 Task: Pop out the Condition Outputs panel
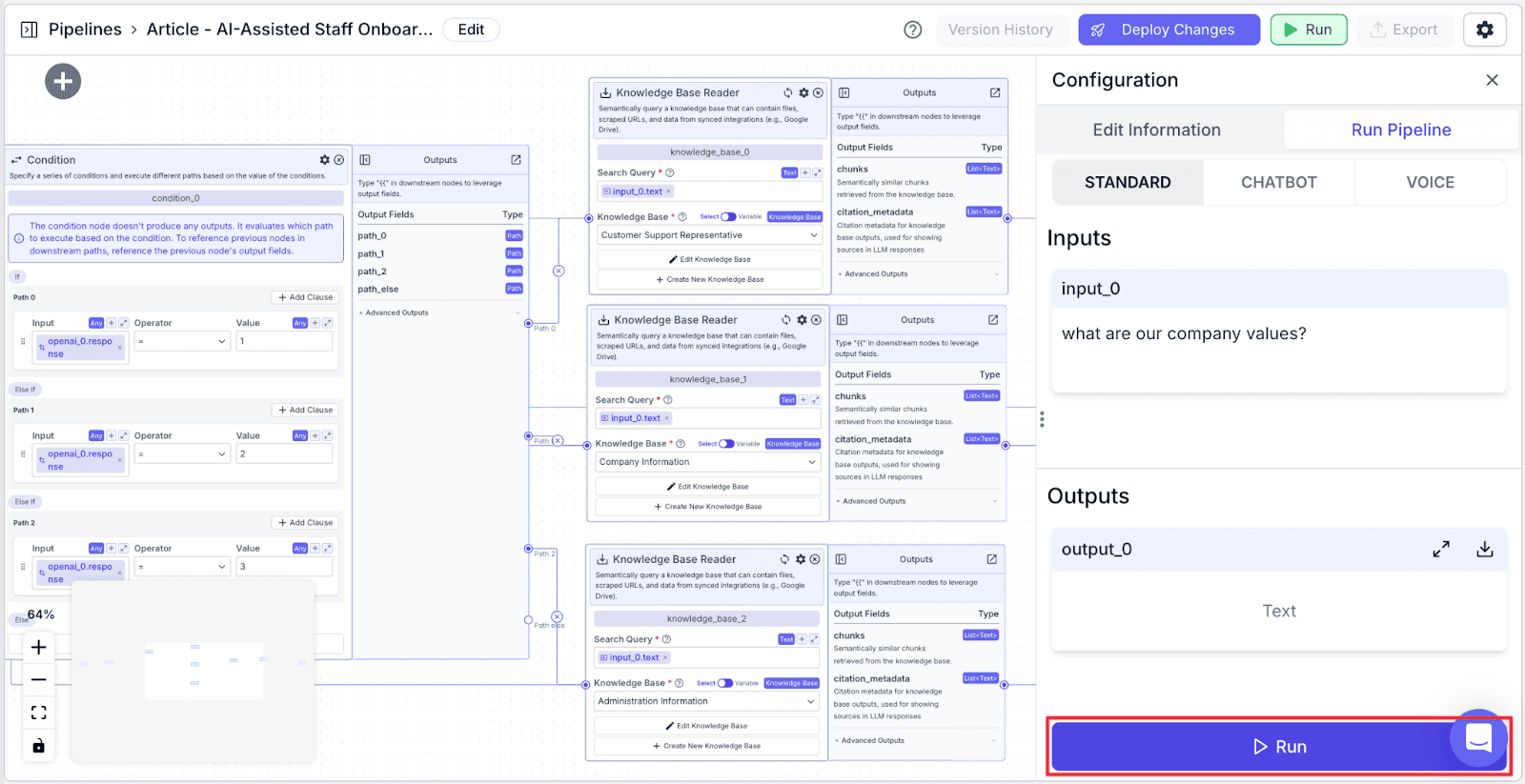click(x=516, y=160)
